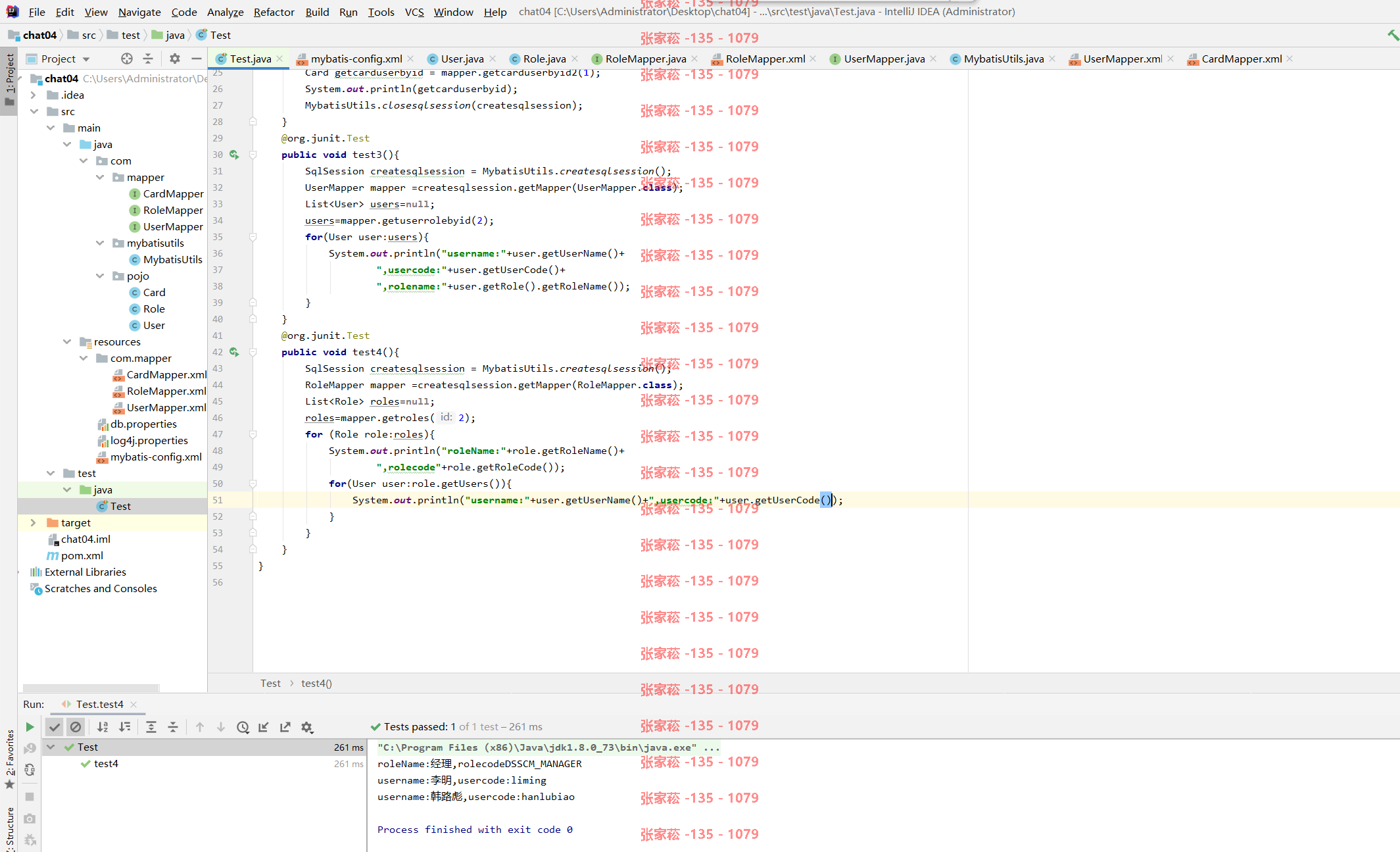This screenshot has height=852, width=1400.
Task: Open Project panel settings gear
Action: click(175, 59)
